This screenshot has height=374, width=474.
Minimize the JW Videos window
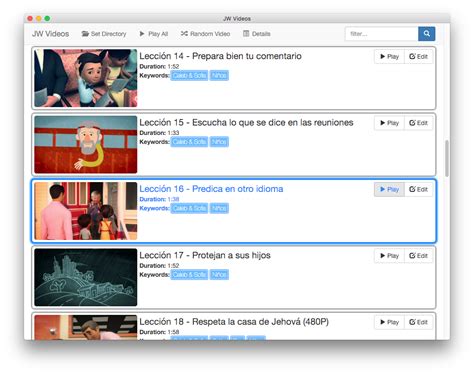(x=39, y=19)
